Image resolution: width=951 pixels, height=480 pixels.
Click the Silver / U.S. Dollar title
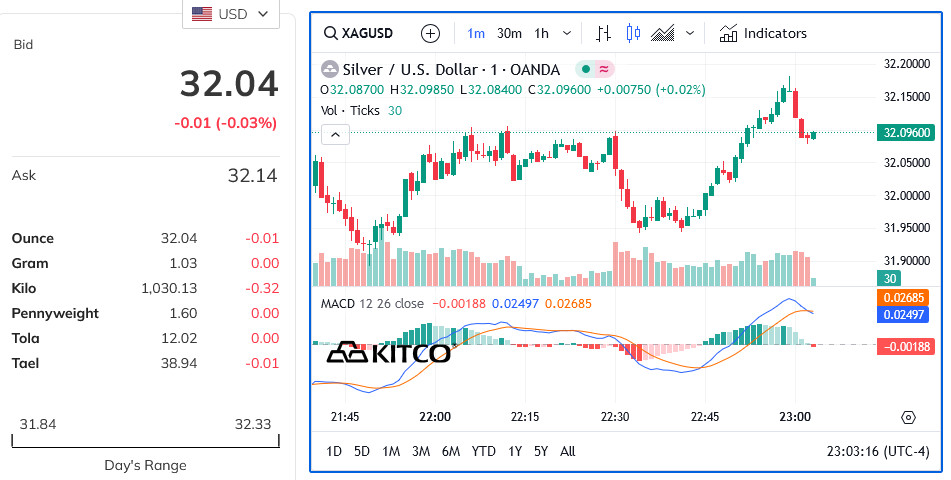tap(451, 69)
